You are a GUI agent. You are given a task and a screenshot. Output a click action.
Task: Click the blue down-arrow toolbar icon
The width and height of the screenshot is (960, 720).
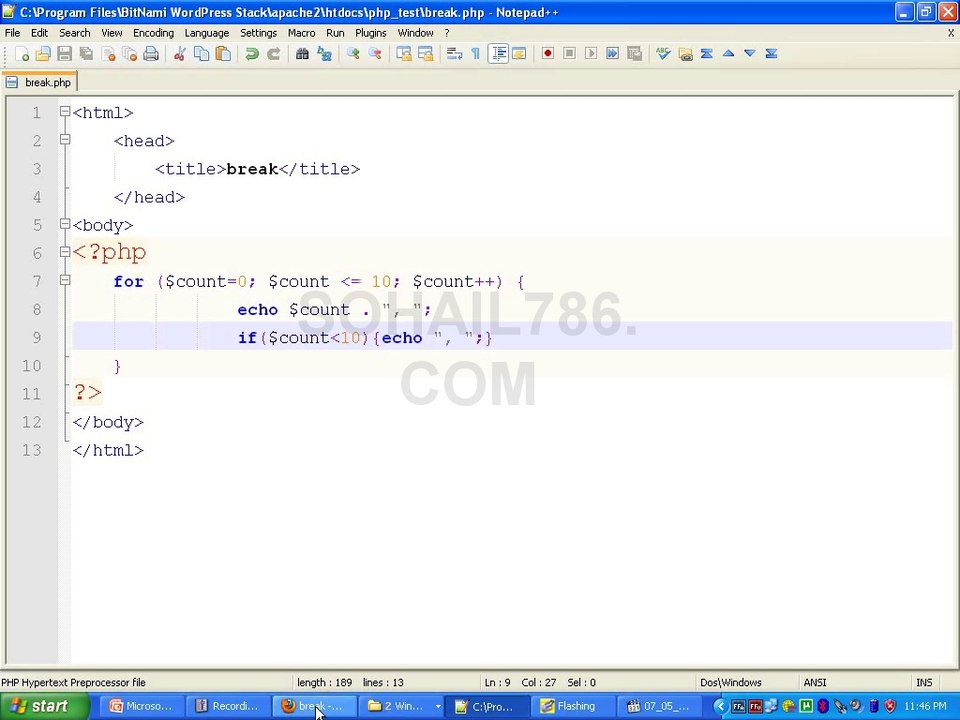point(749,54)
